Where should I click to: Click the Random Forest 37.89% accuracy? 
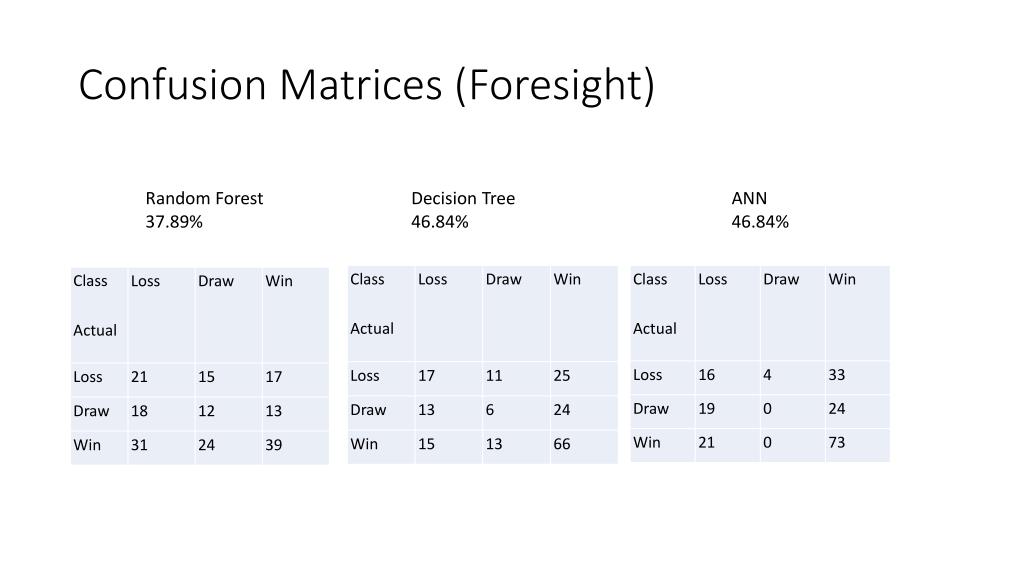pyautogui.click(x=174, y=222)
